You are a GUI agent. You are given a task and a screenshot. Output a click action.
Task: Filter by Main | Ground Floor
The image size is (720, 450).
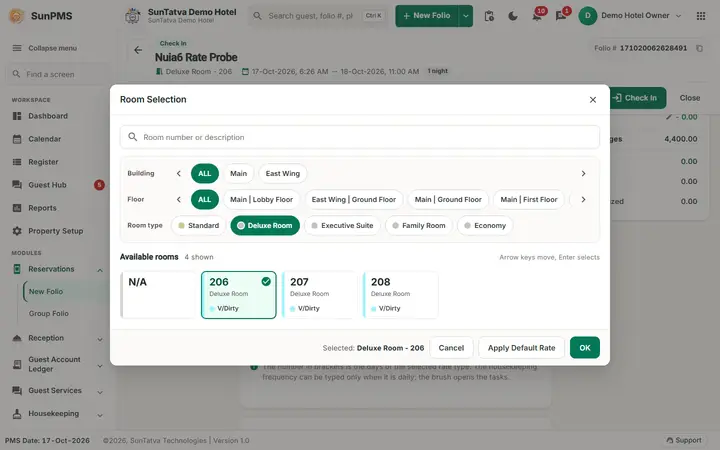(448, 199)
